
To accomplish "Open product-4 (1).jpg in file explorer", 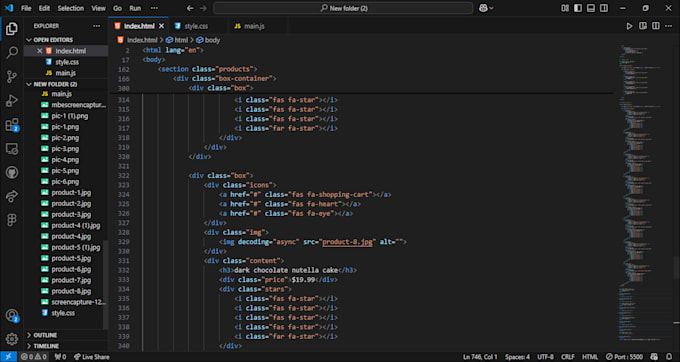I will click(65, 225).
